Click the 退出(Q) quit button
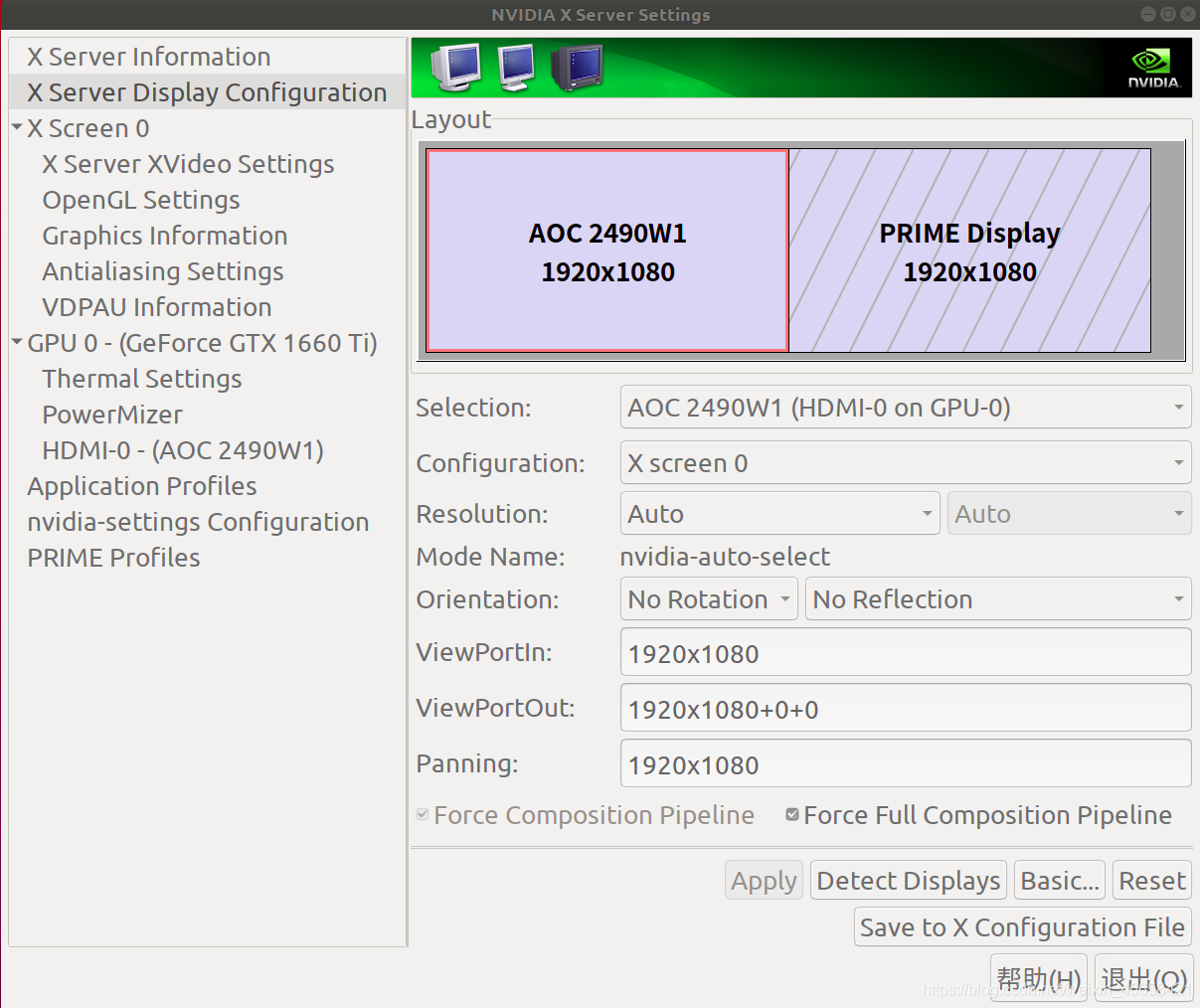 pos(1144,980)
